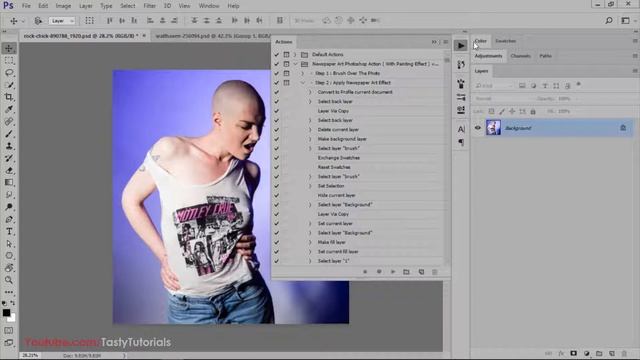Create new adjustment layer at Layers panel bottom
This screenshot has width=640, height=360.
tap(587, 353)
